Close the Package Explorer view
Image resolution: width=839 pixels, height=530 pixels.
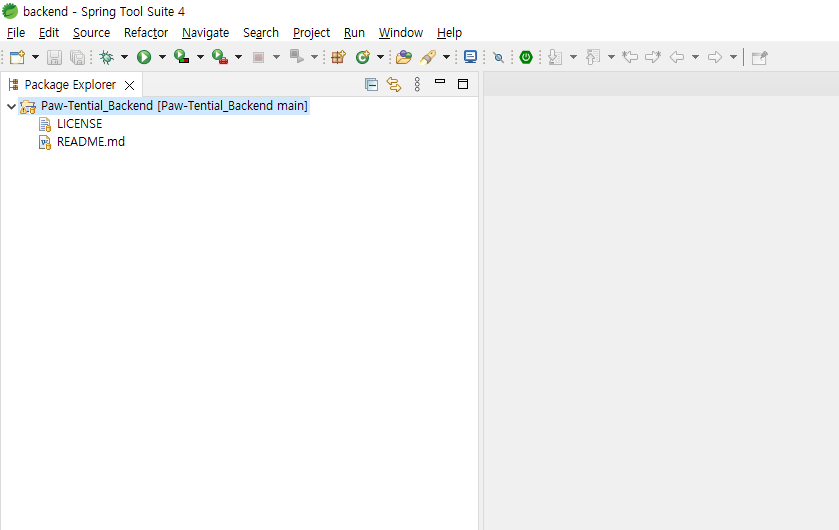click(129, 85)
